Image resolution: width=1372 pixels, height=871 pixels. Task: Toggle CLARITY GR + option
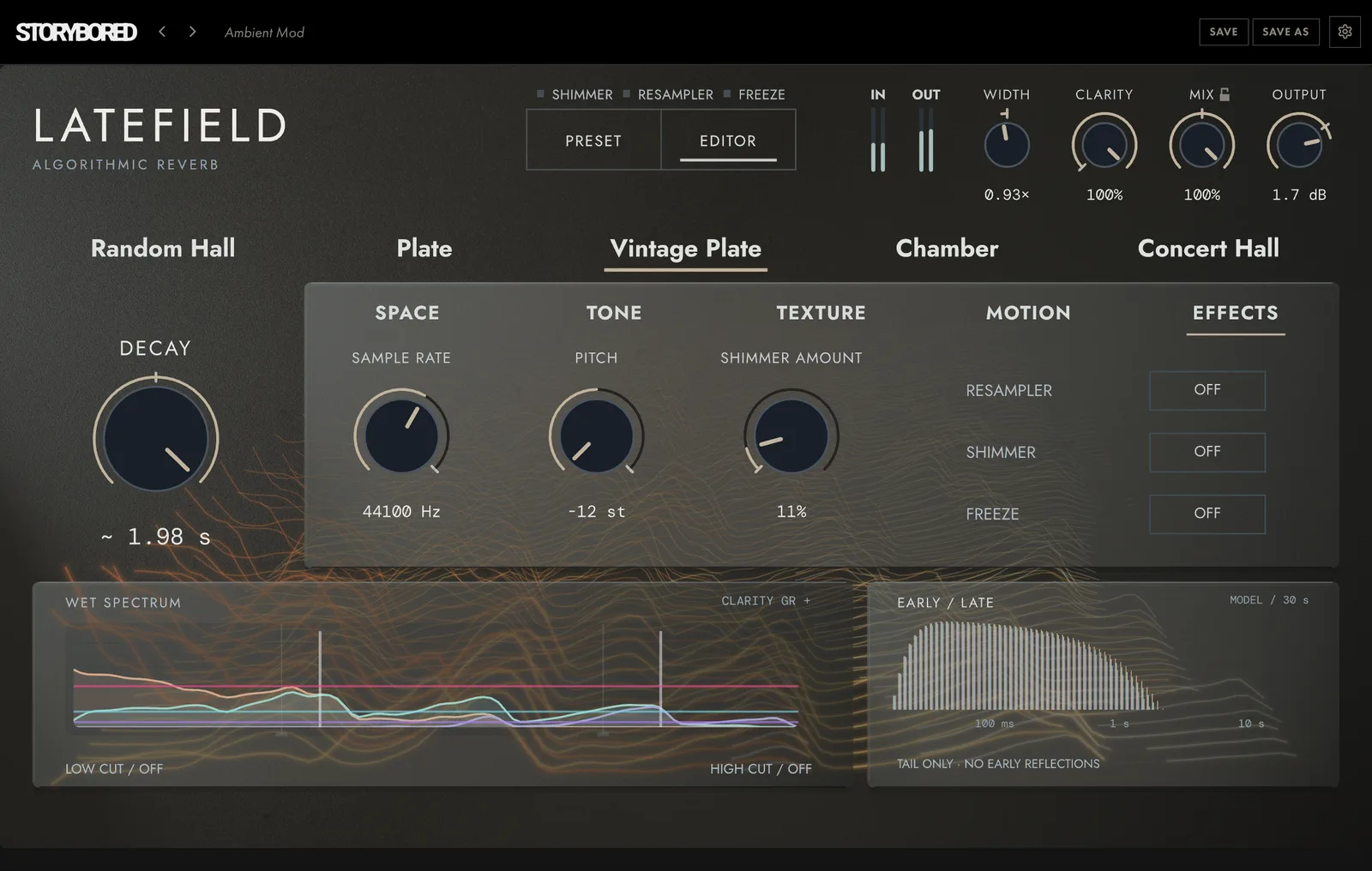(x=766, y=601)
